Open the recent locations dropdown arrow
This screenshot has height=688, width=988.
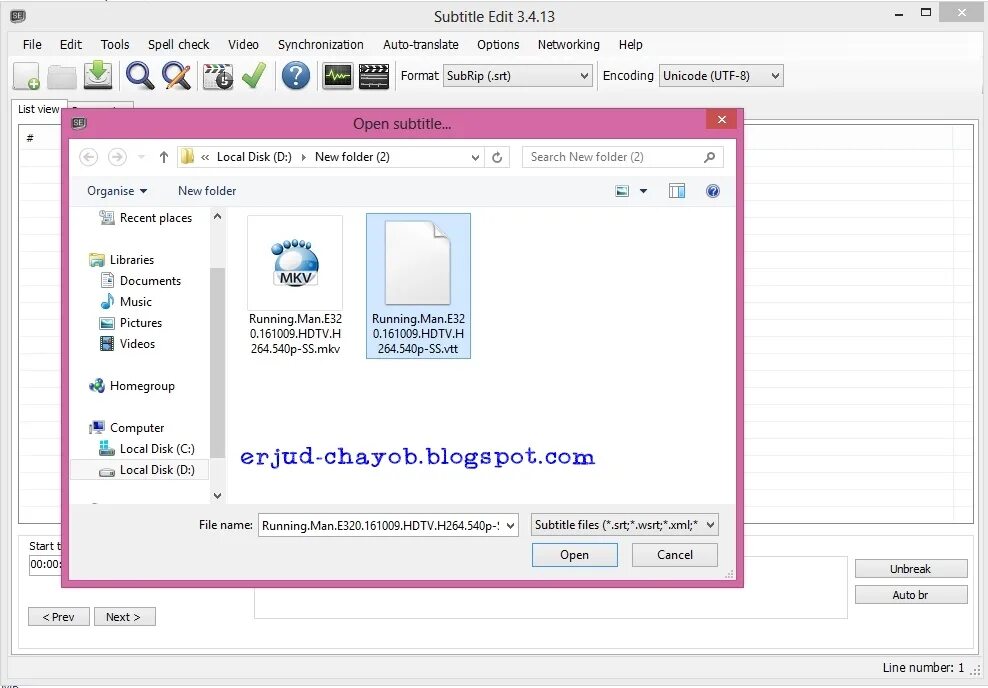click(141, 157)
